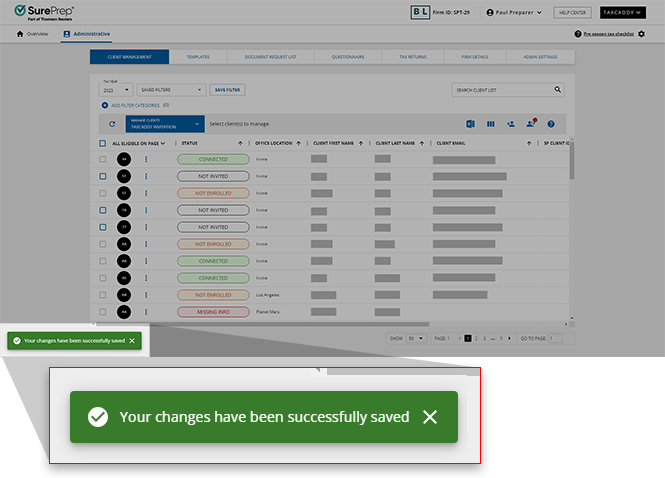Click the question mark beside Pre-season tax checklist
The height and width of the screenshot is (478, 665).
pos(578,34)
